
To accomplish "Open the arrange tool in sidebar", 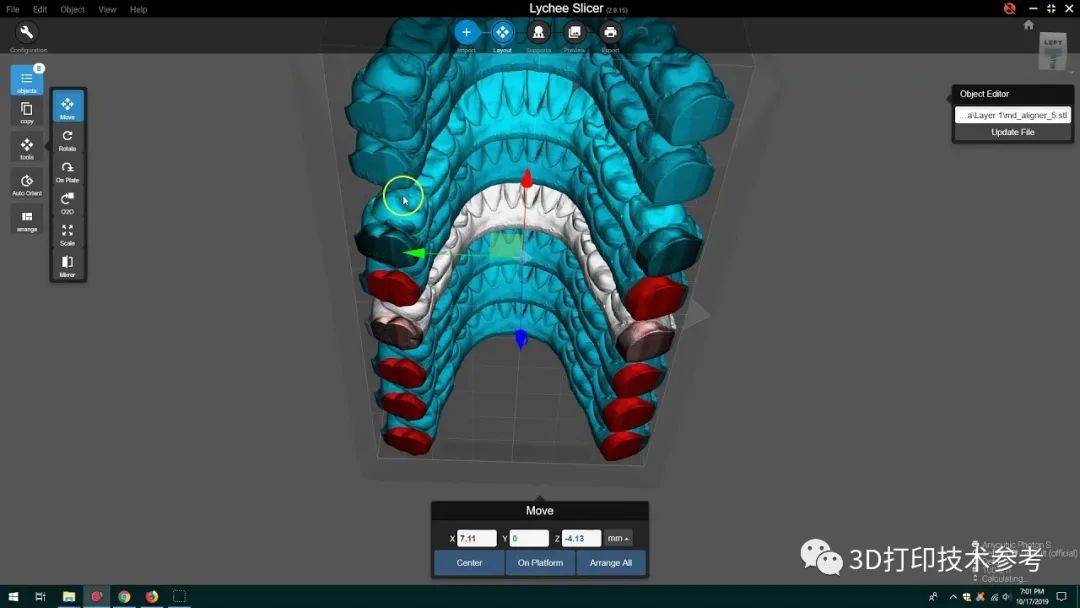I will [x=27, y=218].
